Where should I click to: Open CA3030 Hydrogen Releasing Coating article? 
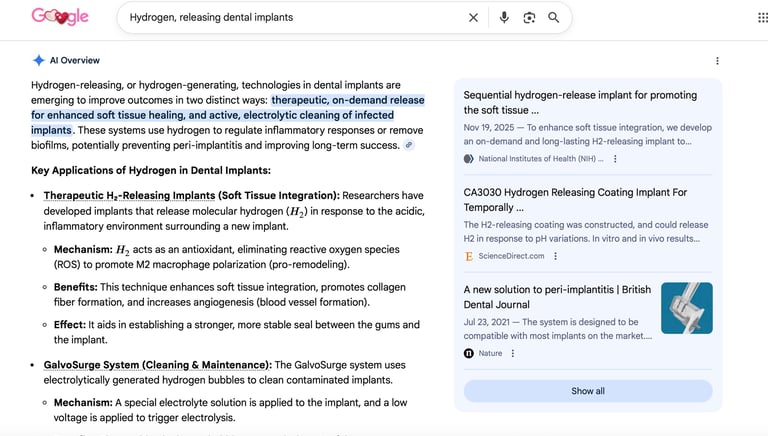[575, 199]
